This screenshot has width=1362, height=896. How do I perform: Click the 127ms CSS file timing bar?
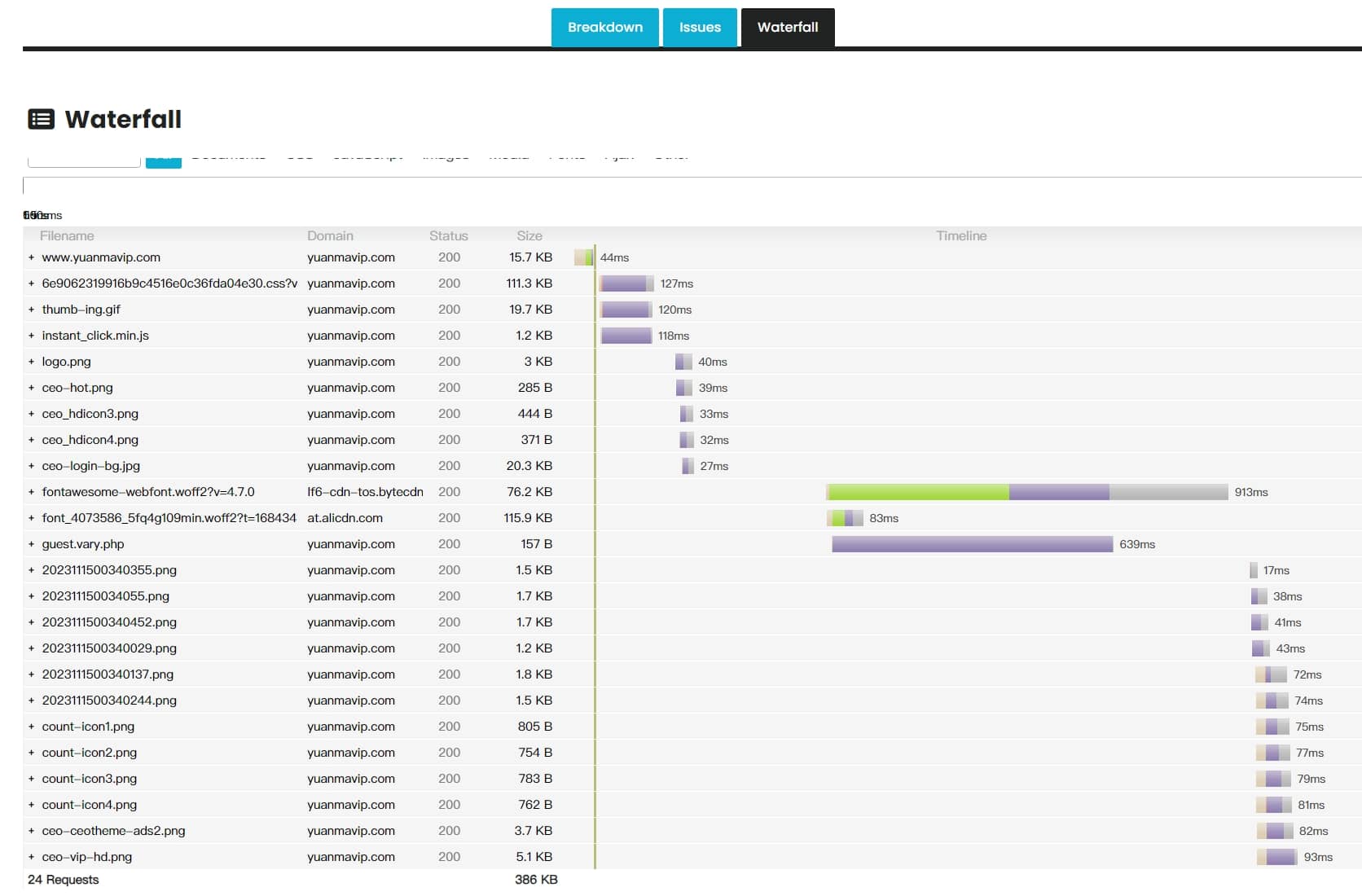coord(626,283)
